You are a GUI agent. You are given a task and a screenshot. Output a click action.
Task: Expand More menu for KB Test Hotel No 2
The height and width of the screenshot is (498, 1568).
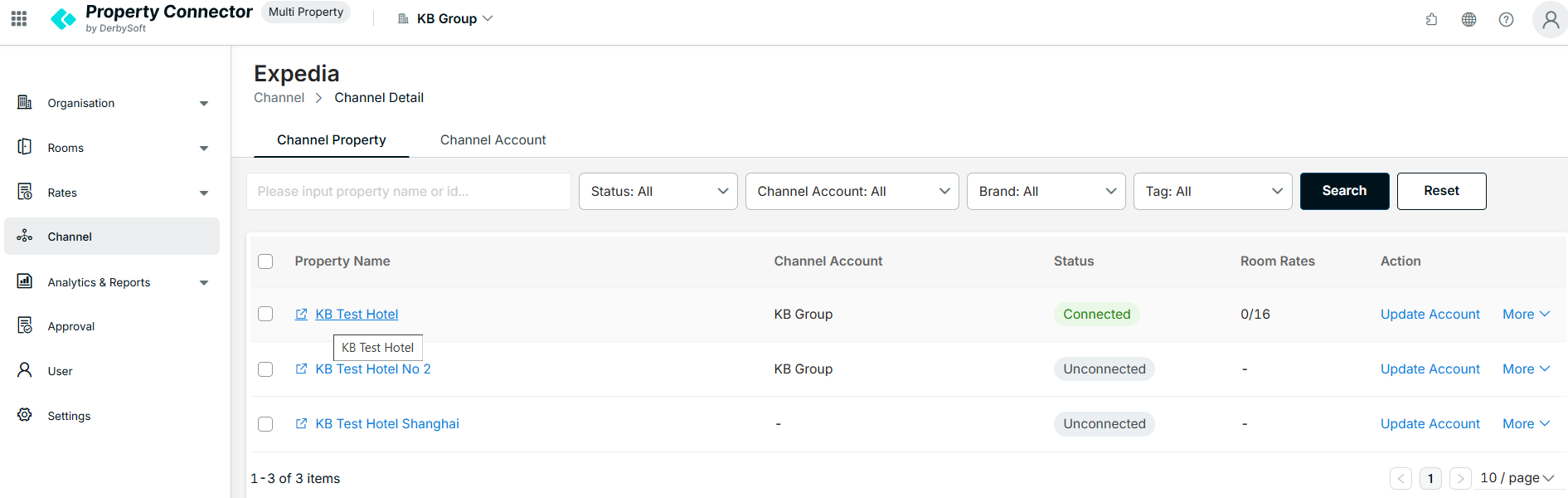(x=1526, y=369)
